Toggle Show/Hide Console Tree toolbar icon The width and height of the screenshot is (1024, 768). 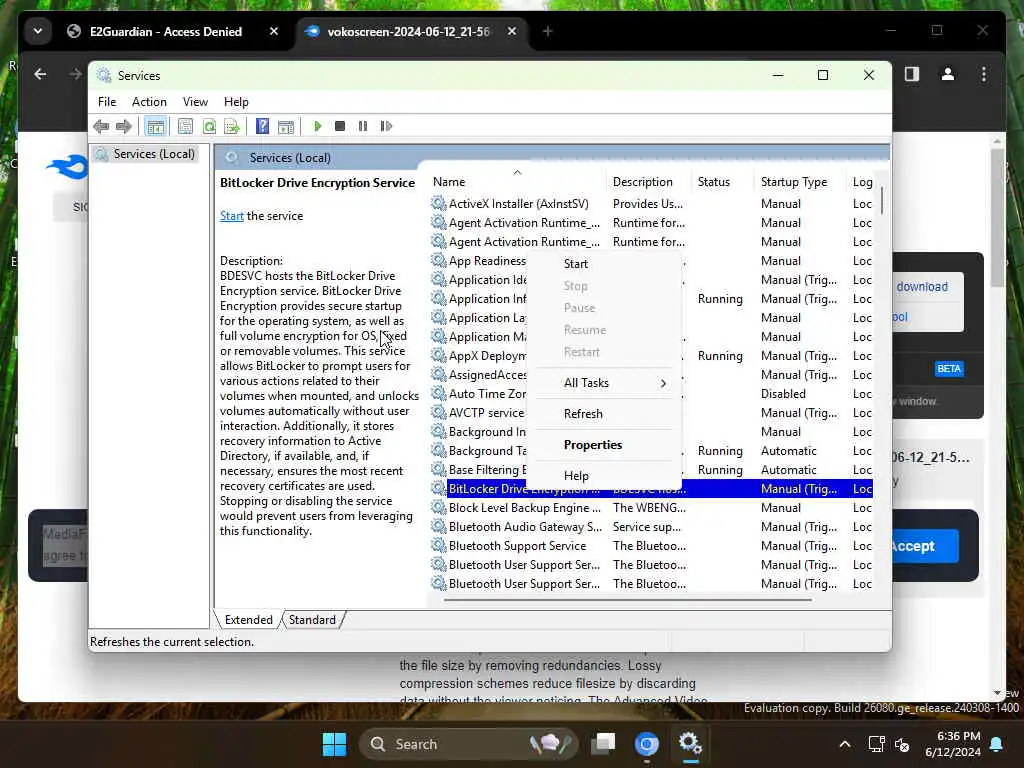coord(155,126)
